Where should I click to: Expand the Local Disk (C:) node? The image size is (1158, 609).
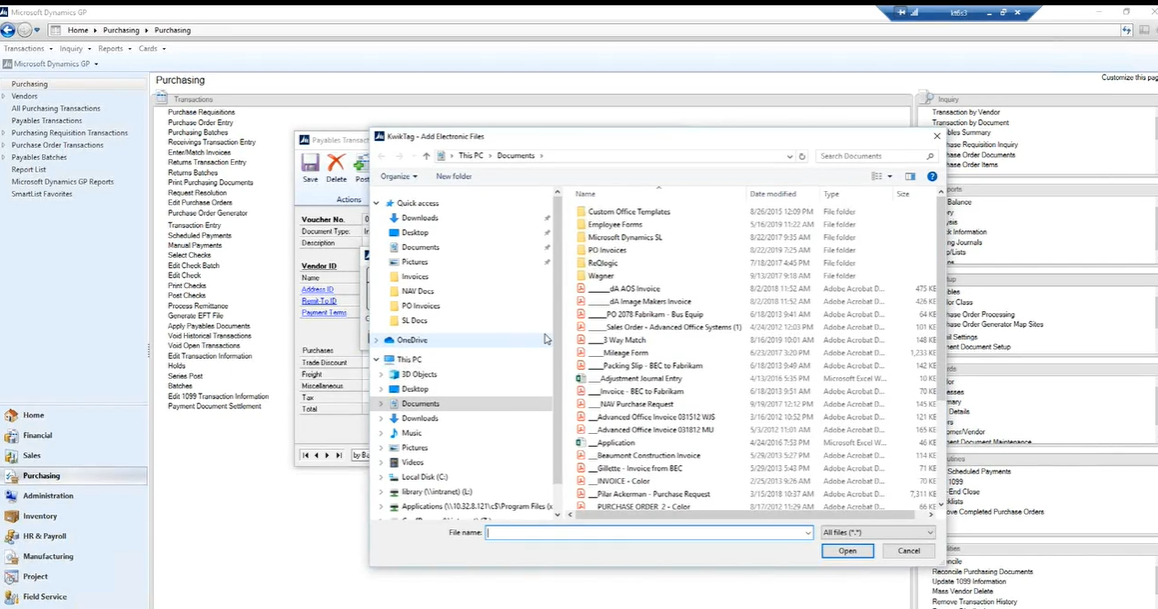[x=381, y=478]
